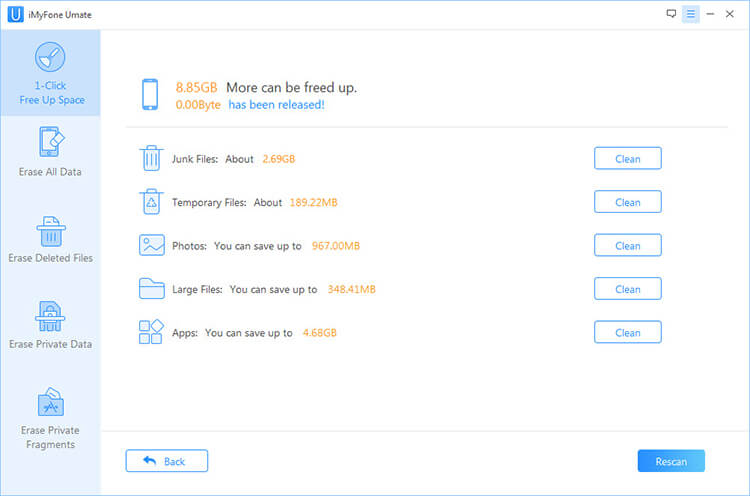Open the Erase Private Data shredder icon
This screenshot has width=750, height=496.
50,317
